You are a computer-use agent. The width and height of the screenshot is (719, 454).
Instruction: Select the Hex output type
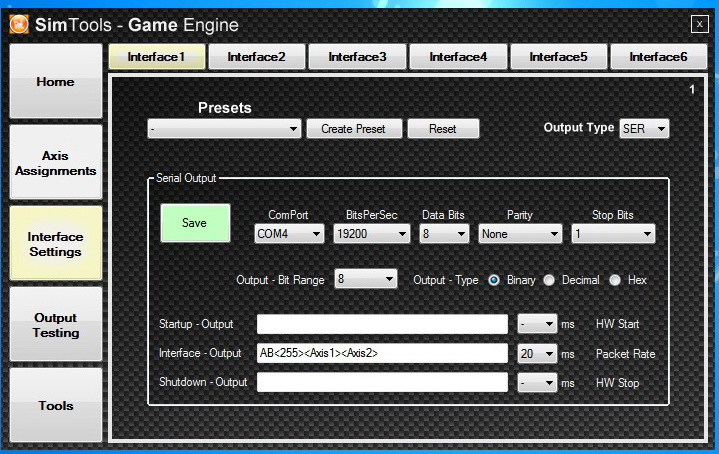coord(615,280)
